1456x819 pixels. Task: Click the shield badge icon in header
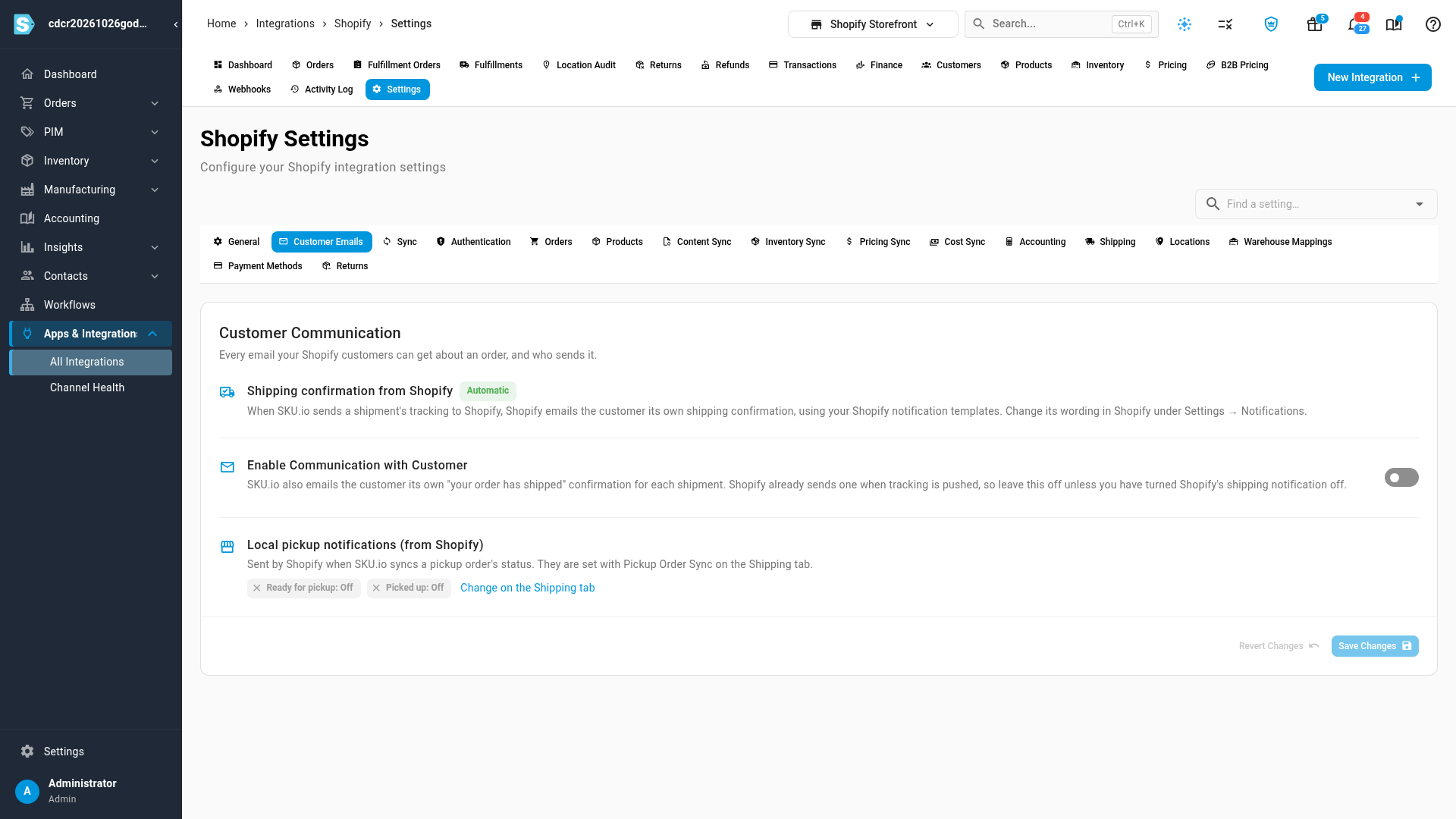1271,24
